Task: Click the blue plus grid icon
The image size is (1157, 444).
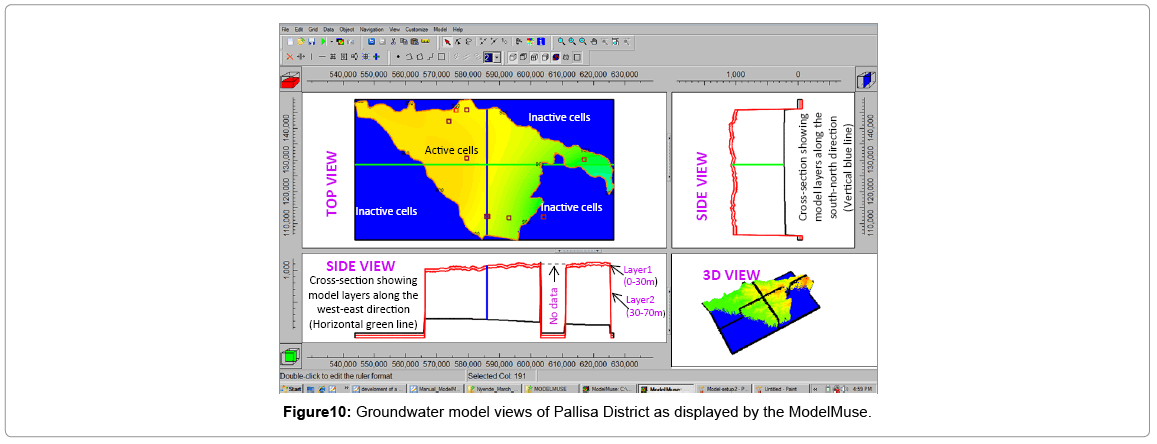Action: point(376,57)
